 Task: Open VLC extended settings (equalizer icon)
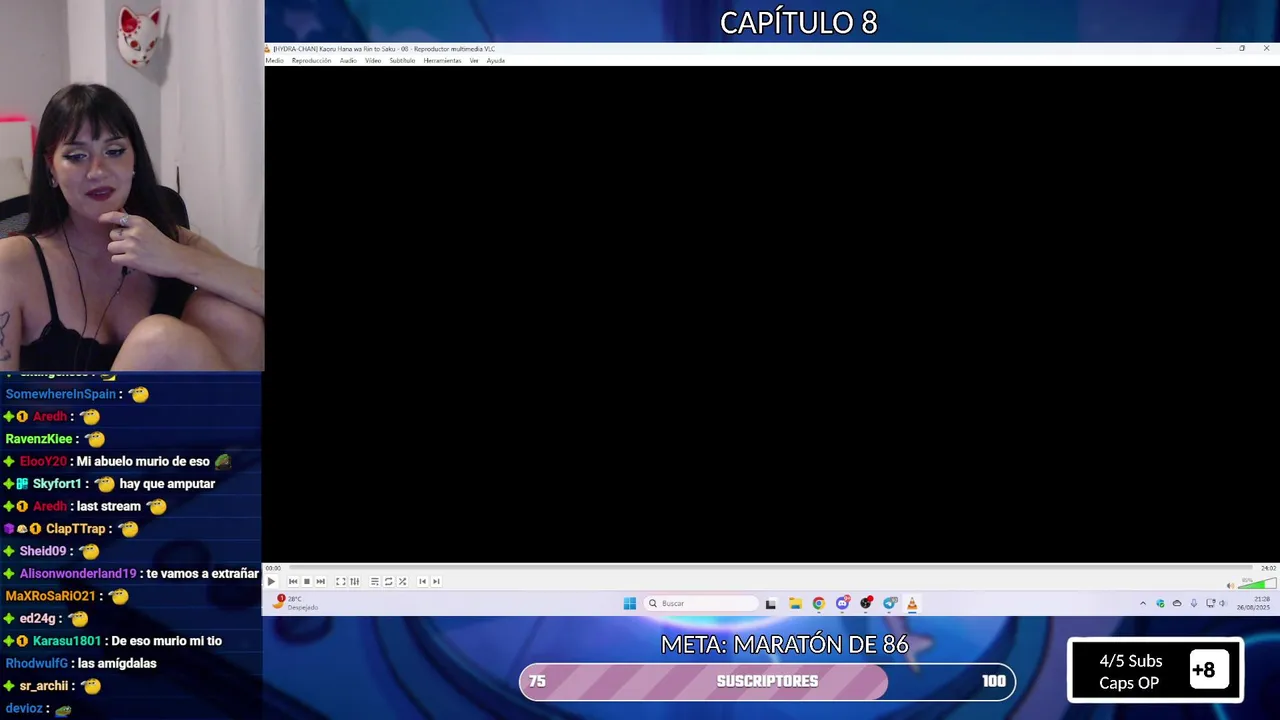[354, 581]
